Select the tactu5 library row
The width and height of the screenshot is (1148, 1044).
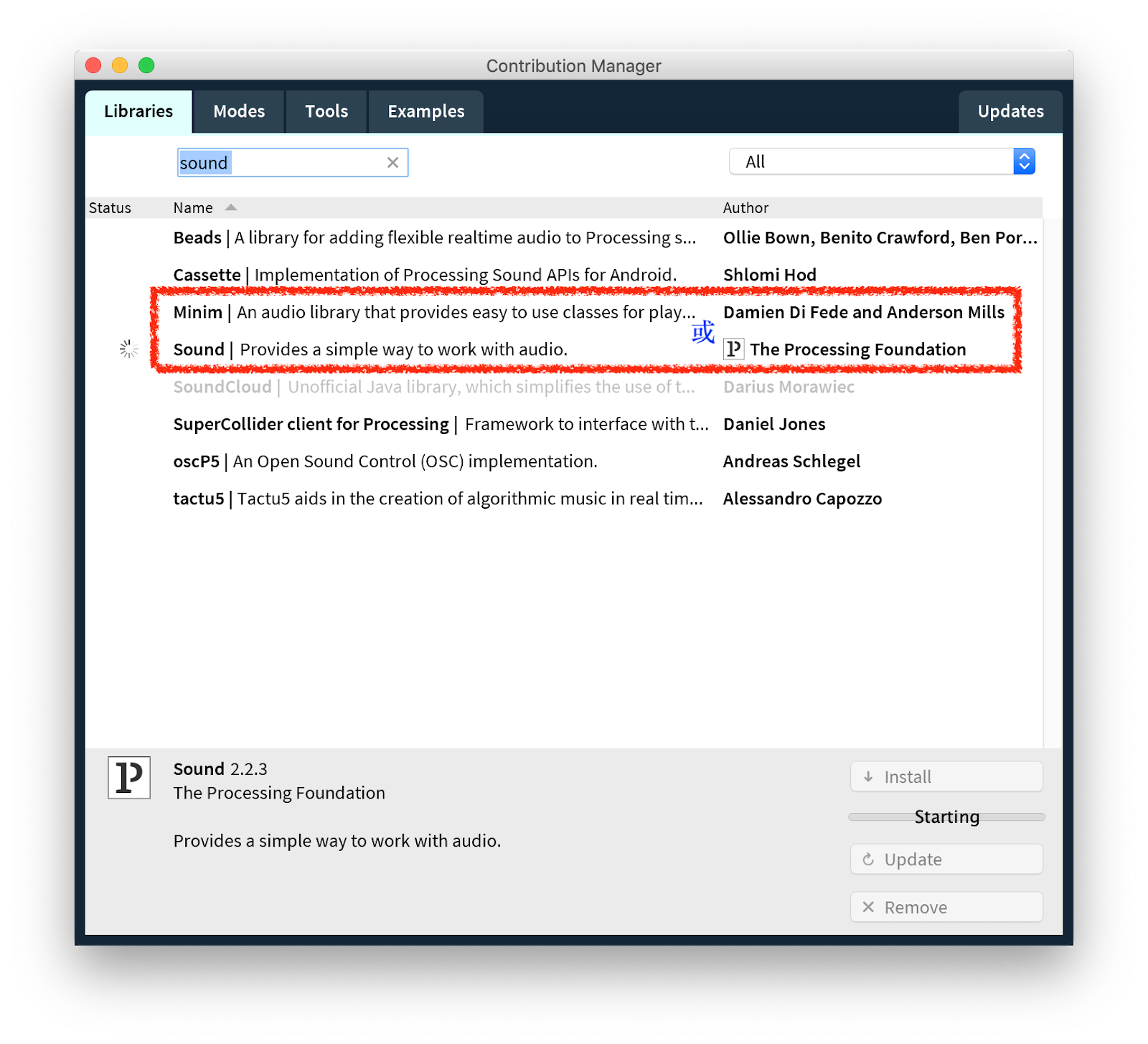click(x=563, y=499)
